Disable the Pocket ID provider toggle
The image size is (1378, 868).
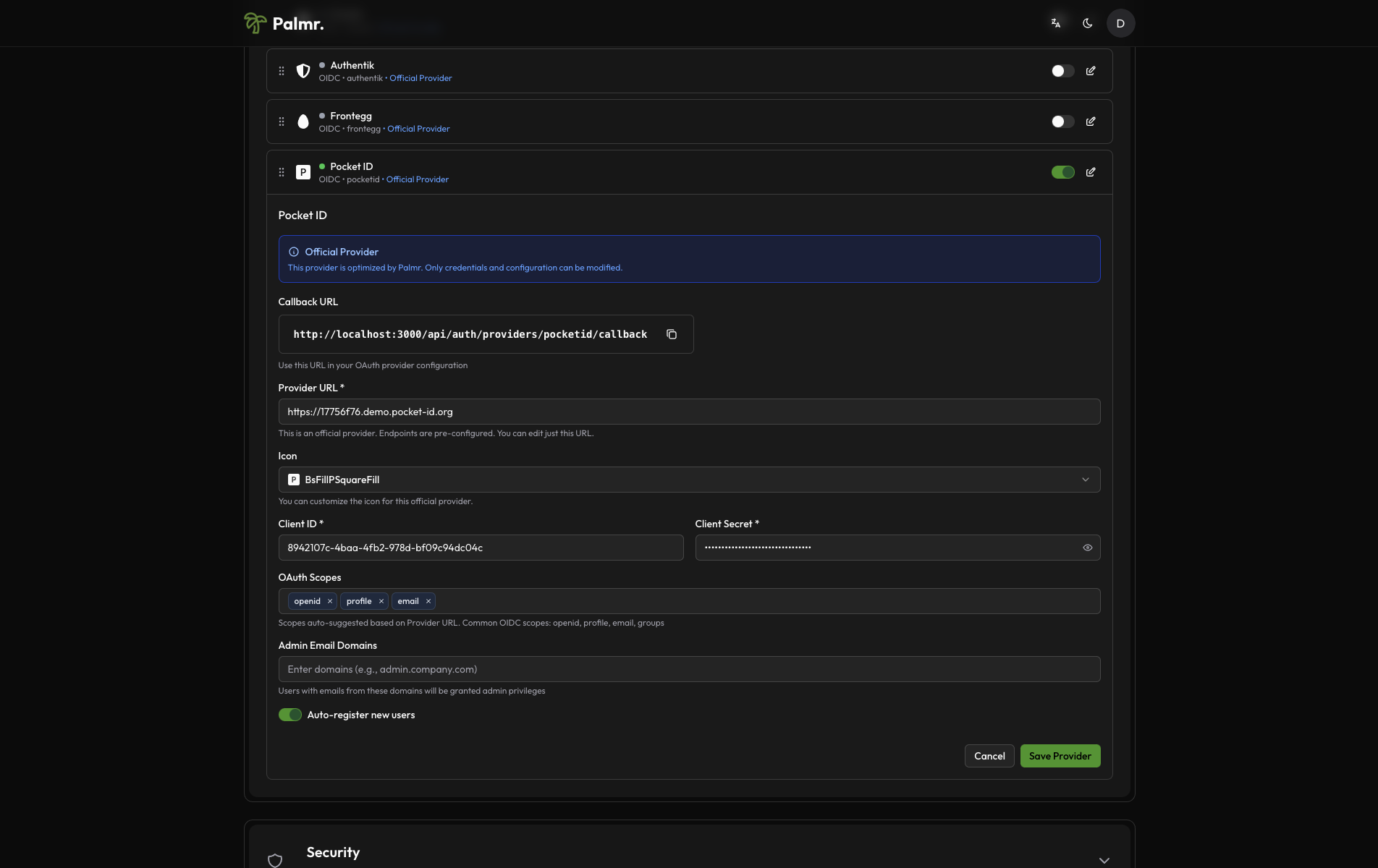1062,172
